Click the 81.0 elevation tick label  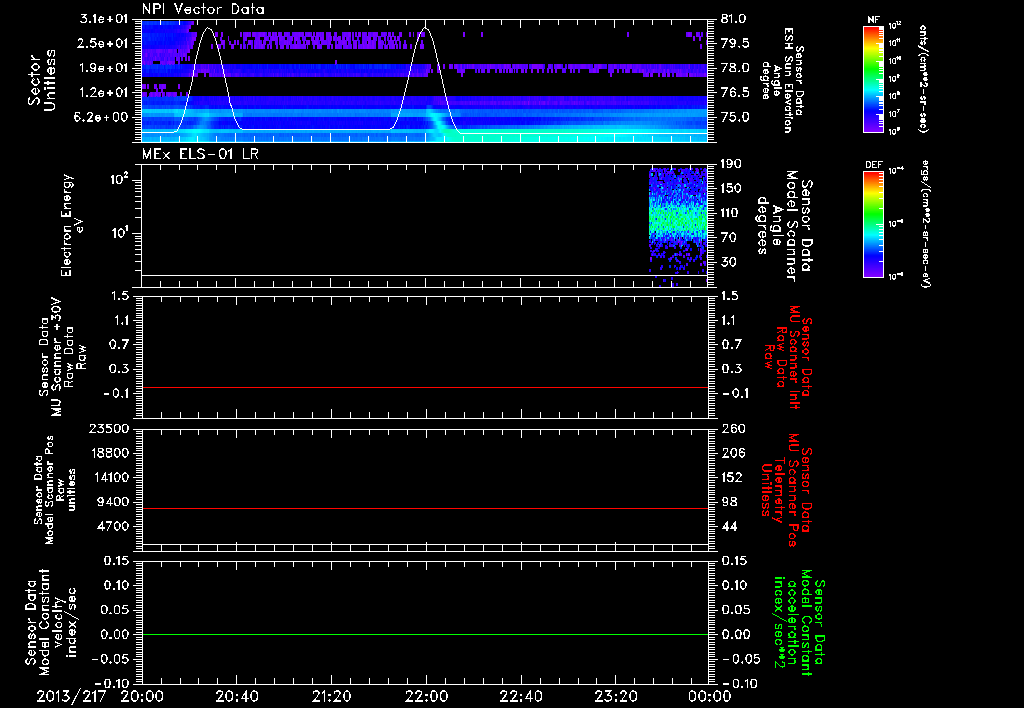[734, 19]
